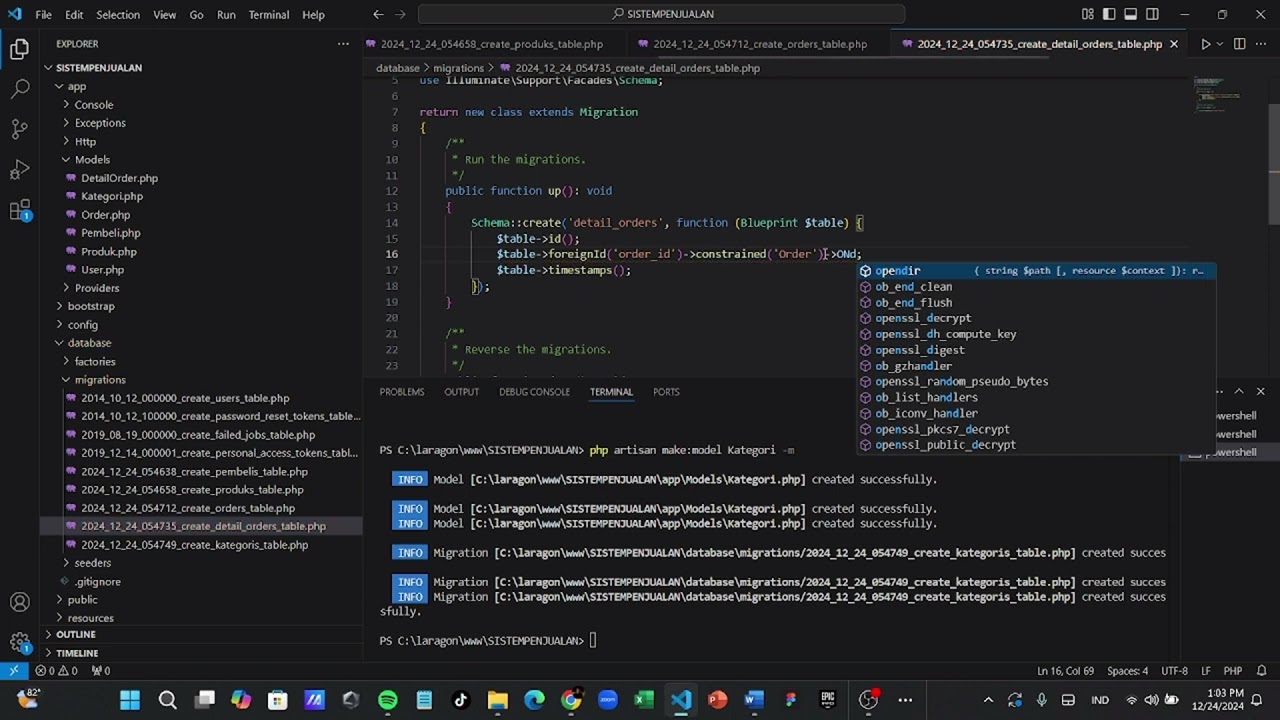
Task: Go back with the navigation arrow
Action: point(378,14)
